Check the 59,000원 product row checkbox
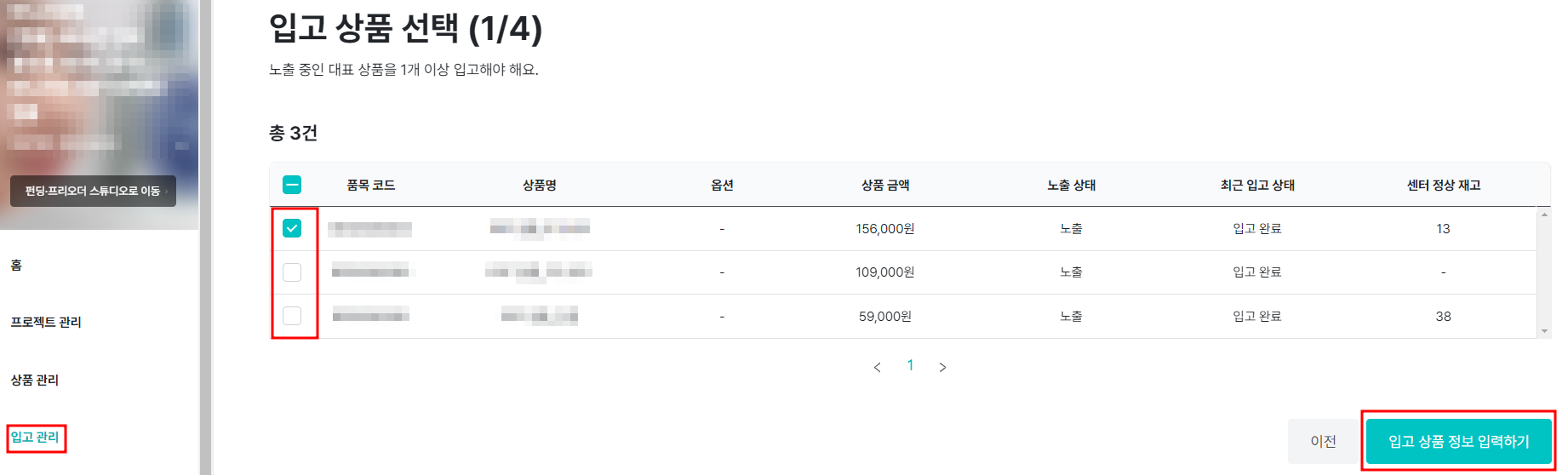The height and width of the screenshot is (475, 1568). [x=292, y=316]
